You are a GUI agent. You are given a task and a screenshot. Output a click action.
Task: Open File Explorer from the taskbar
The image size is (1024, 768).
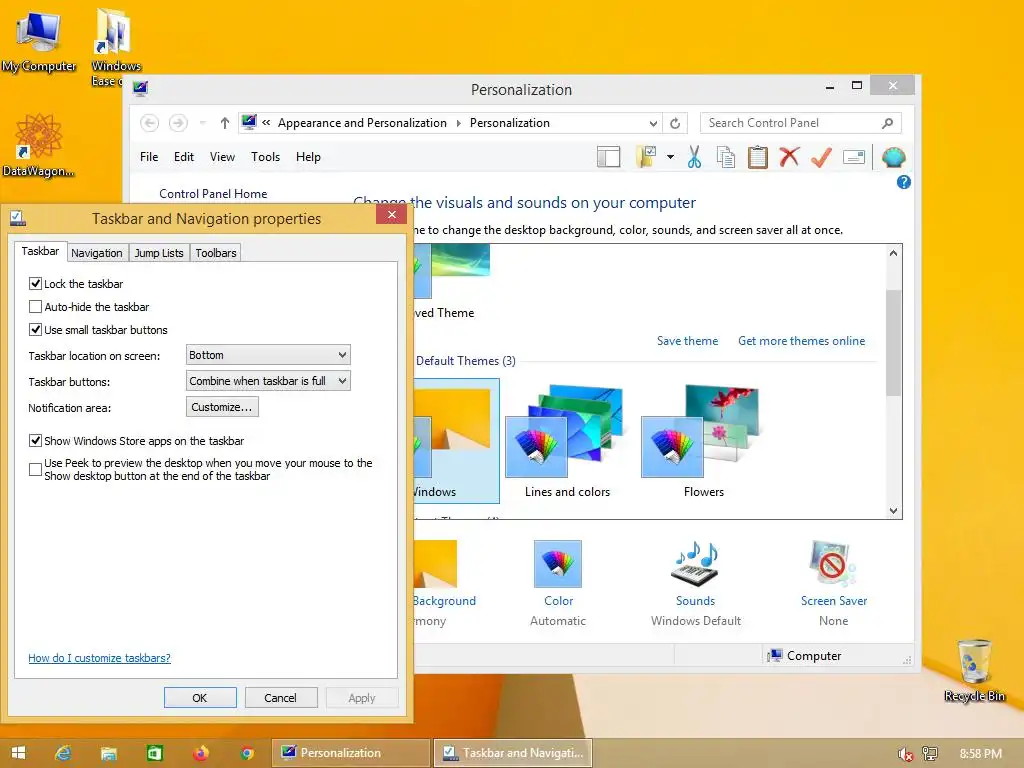(x=108, y=753)
